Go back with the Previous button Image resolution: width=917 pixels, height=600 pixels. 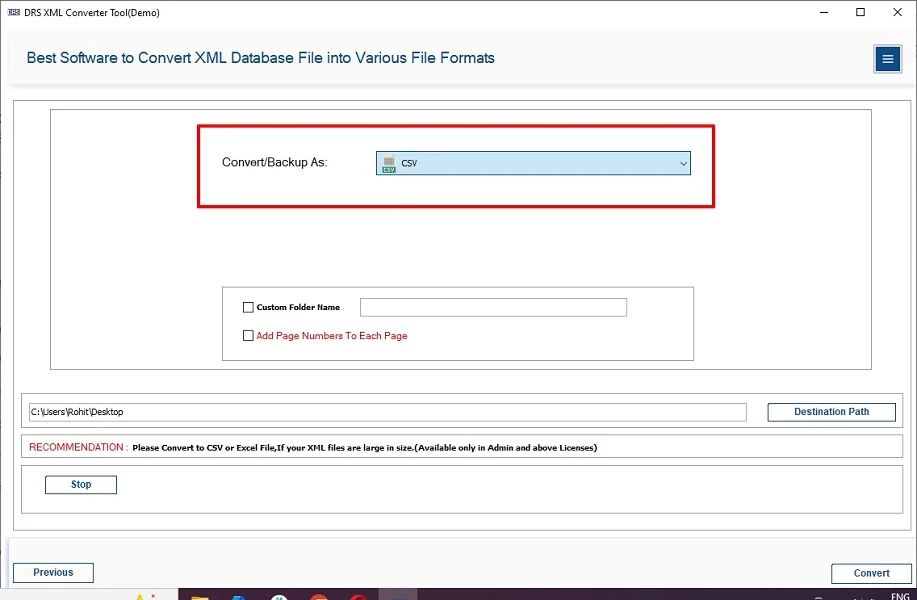pyautogui.click(x=53, y=573)
